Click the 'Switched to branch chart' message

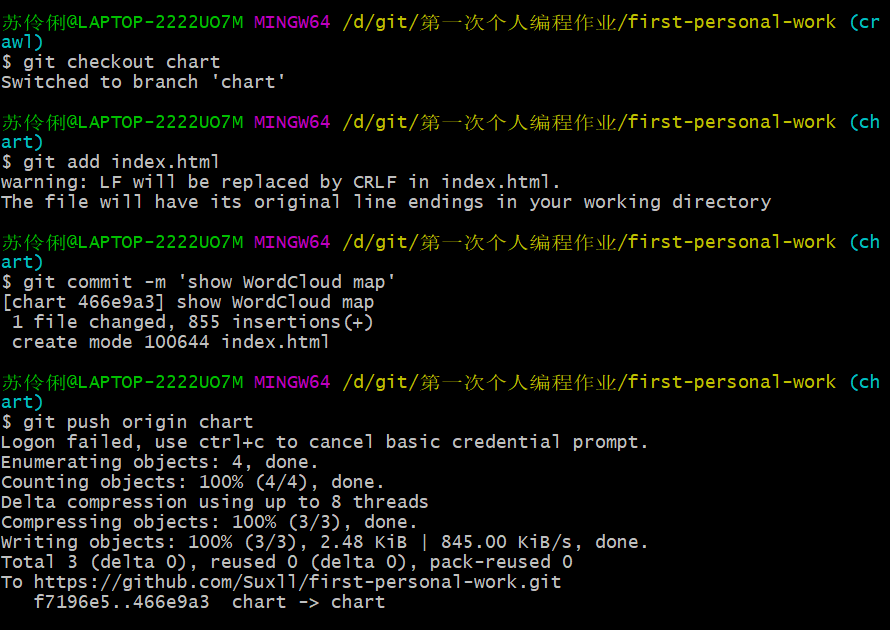142,82
